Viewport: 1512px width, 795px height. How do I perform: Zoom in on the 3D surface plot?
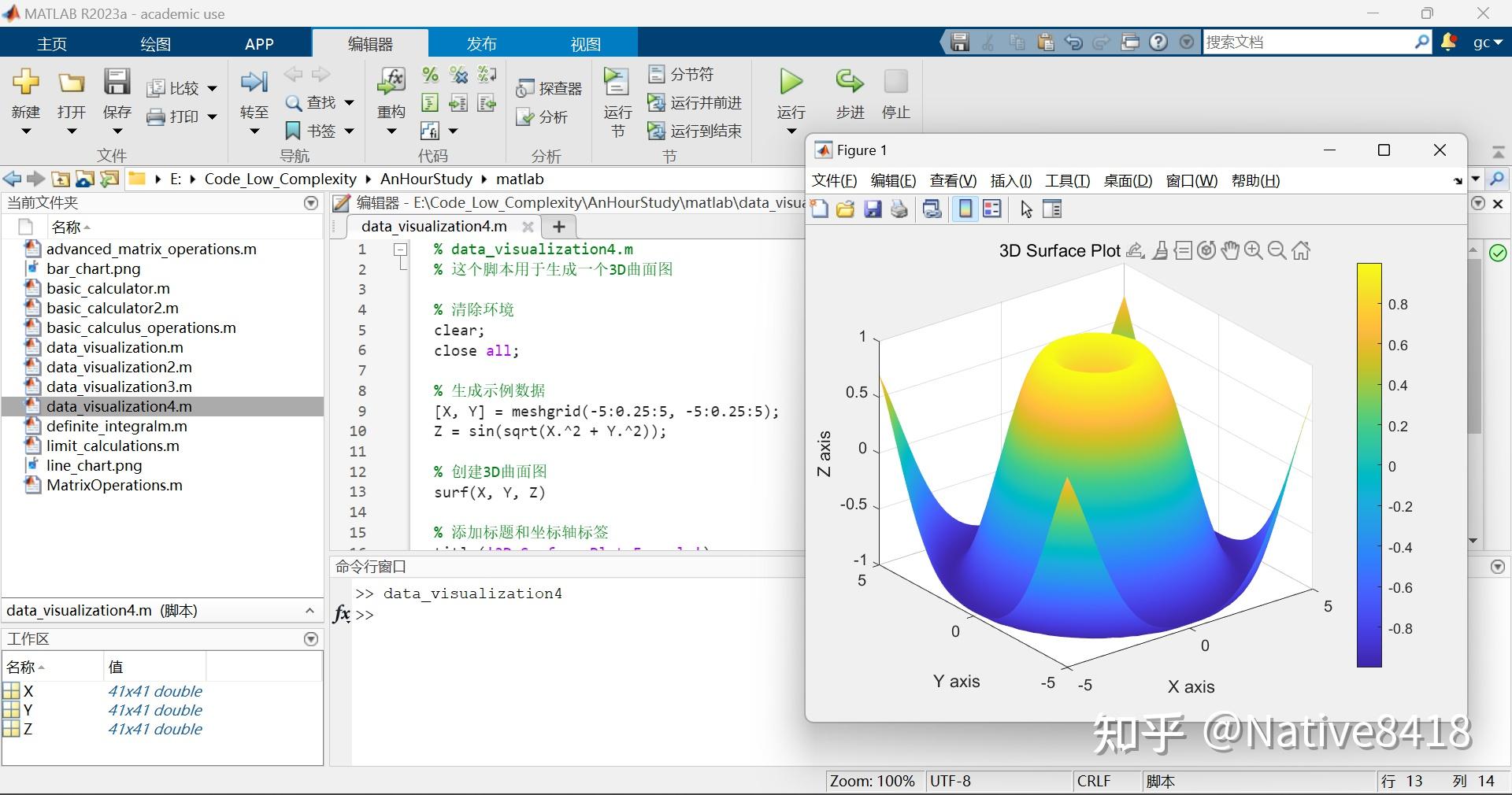(x=1253, y=250)
